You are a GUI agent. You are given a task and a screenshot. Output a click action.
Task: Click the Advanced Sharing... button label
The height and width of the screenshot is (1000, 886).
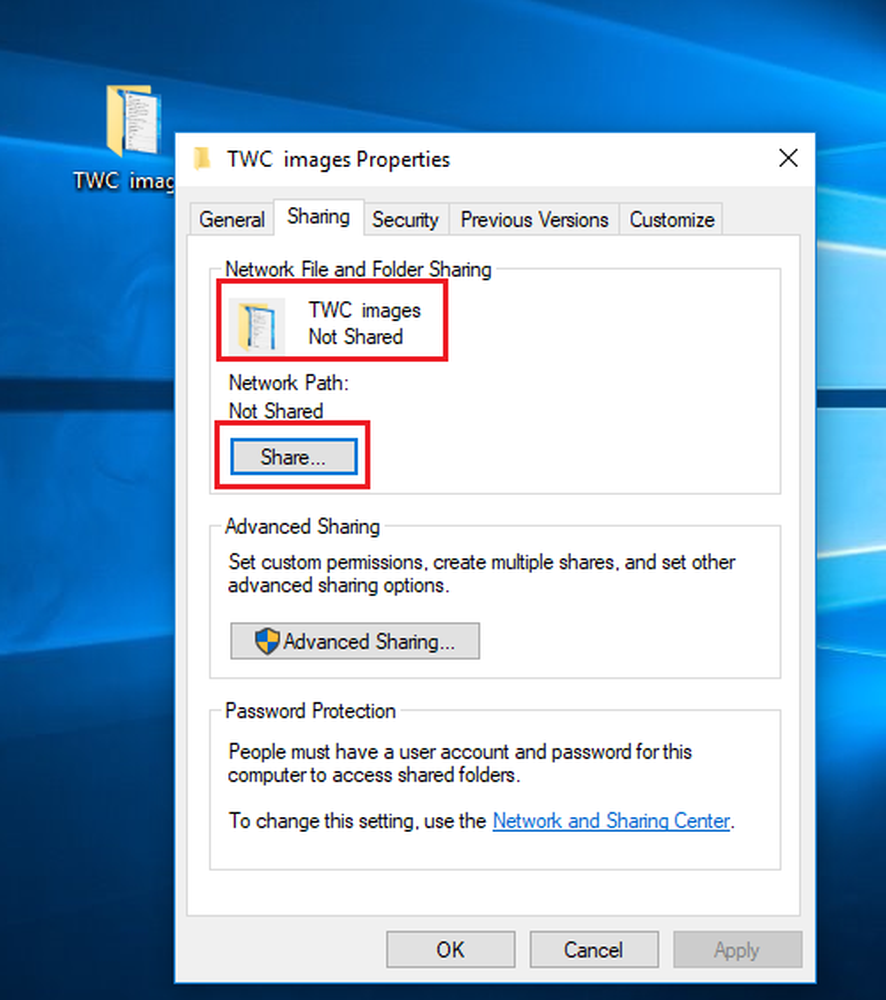[x=369, y=642]
